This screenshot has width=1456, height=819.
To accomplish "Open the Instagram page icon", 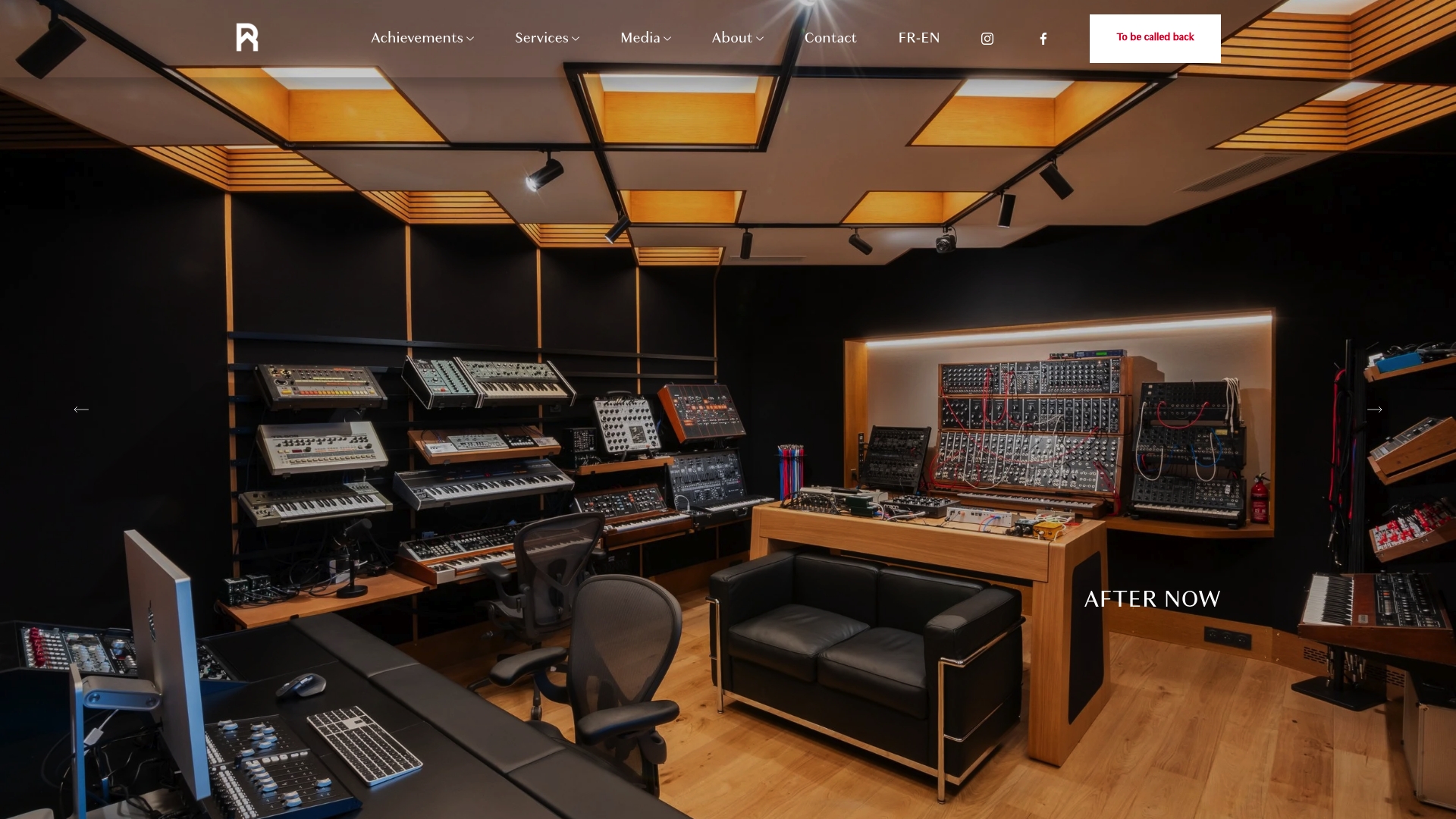I will (987, 39).
